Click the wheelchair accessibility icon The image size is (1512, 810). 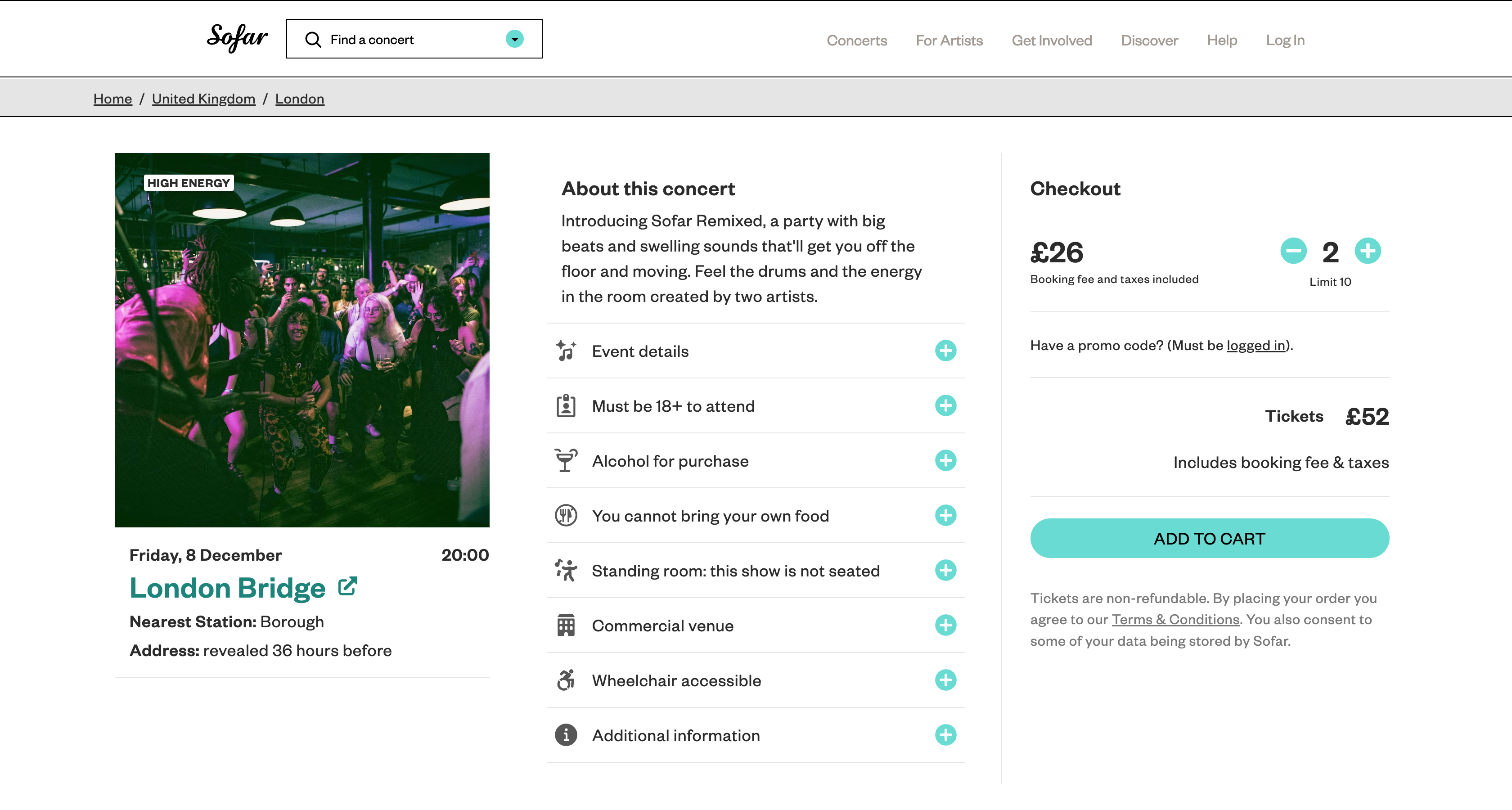[x=566, y=680]
